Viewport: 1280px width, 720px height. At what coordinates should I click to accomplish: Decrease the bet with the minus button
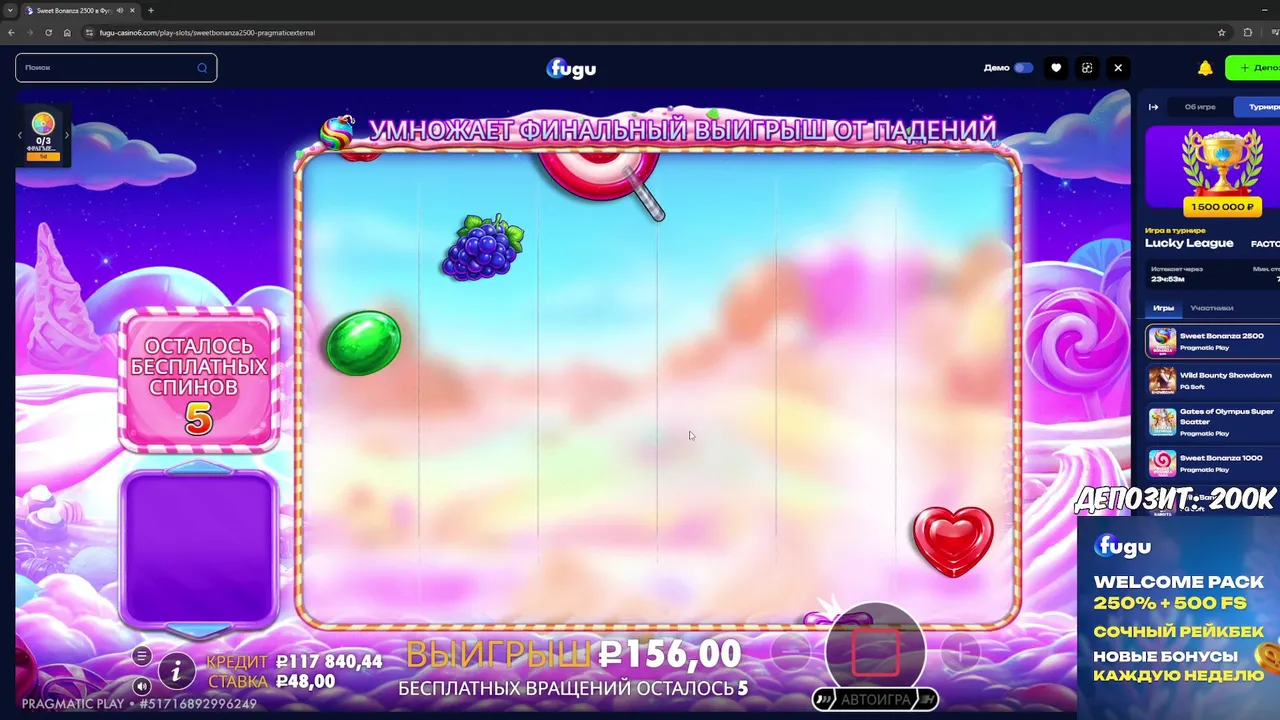pyautogui.click(x=790, y=653)
